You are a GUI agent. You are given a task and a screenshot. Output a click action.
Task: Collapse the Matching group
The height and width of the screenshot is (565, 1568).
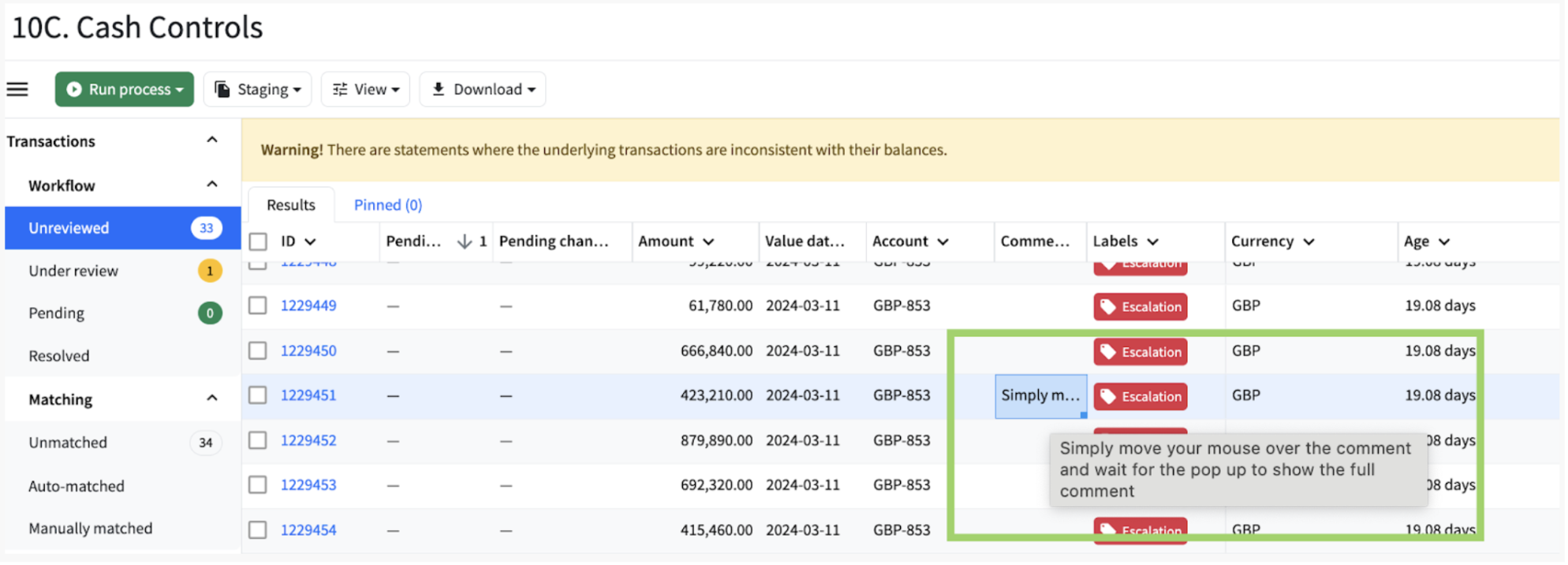(212, 398)
